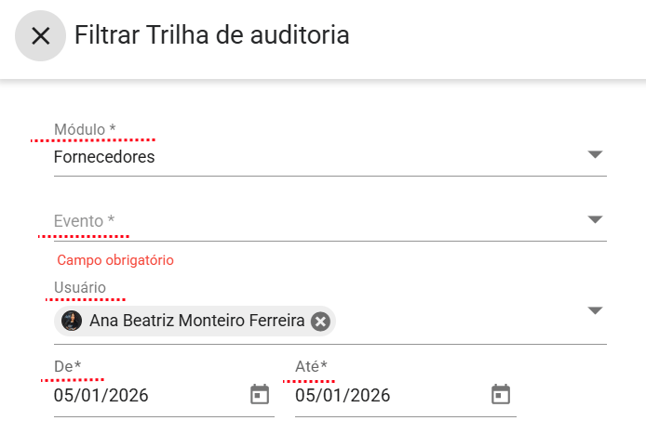Image resolution: width=646 pixels, height=447 pixels.
Task: Click the De field label
Action: pyautogui.click(x=67, y=367)
